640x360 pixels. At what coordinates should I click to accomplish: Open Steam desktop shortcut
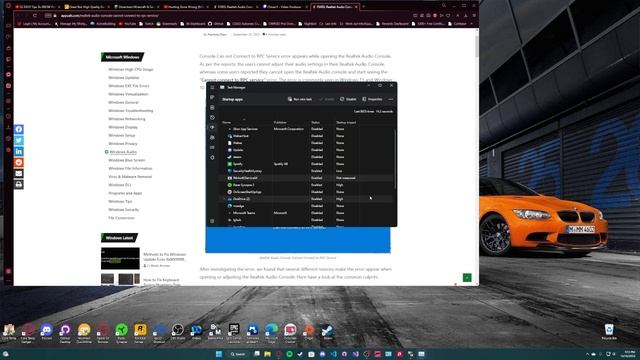click(x=327, y=331)
